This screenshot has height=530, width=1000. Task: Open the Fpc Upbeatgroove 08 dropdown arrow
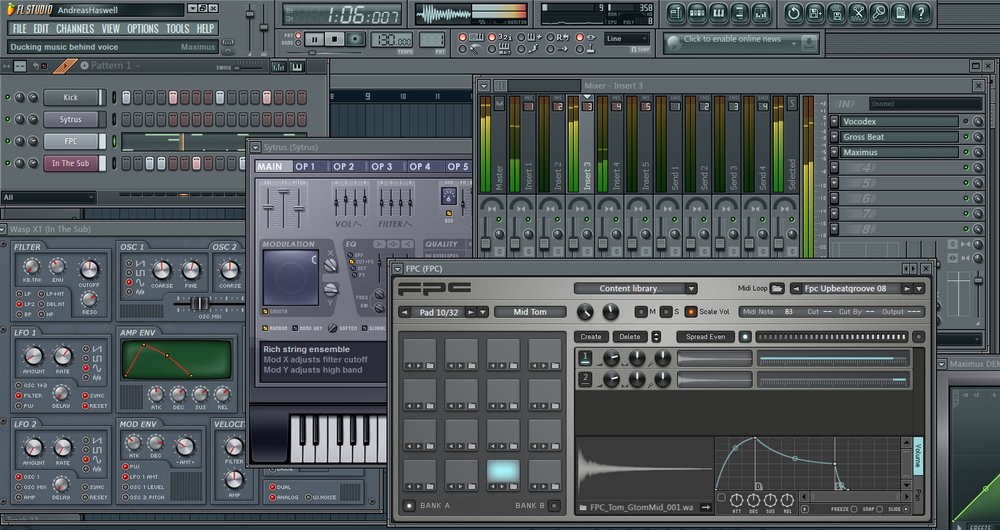919,288
